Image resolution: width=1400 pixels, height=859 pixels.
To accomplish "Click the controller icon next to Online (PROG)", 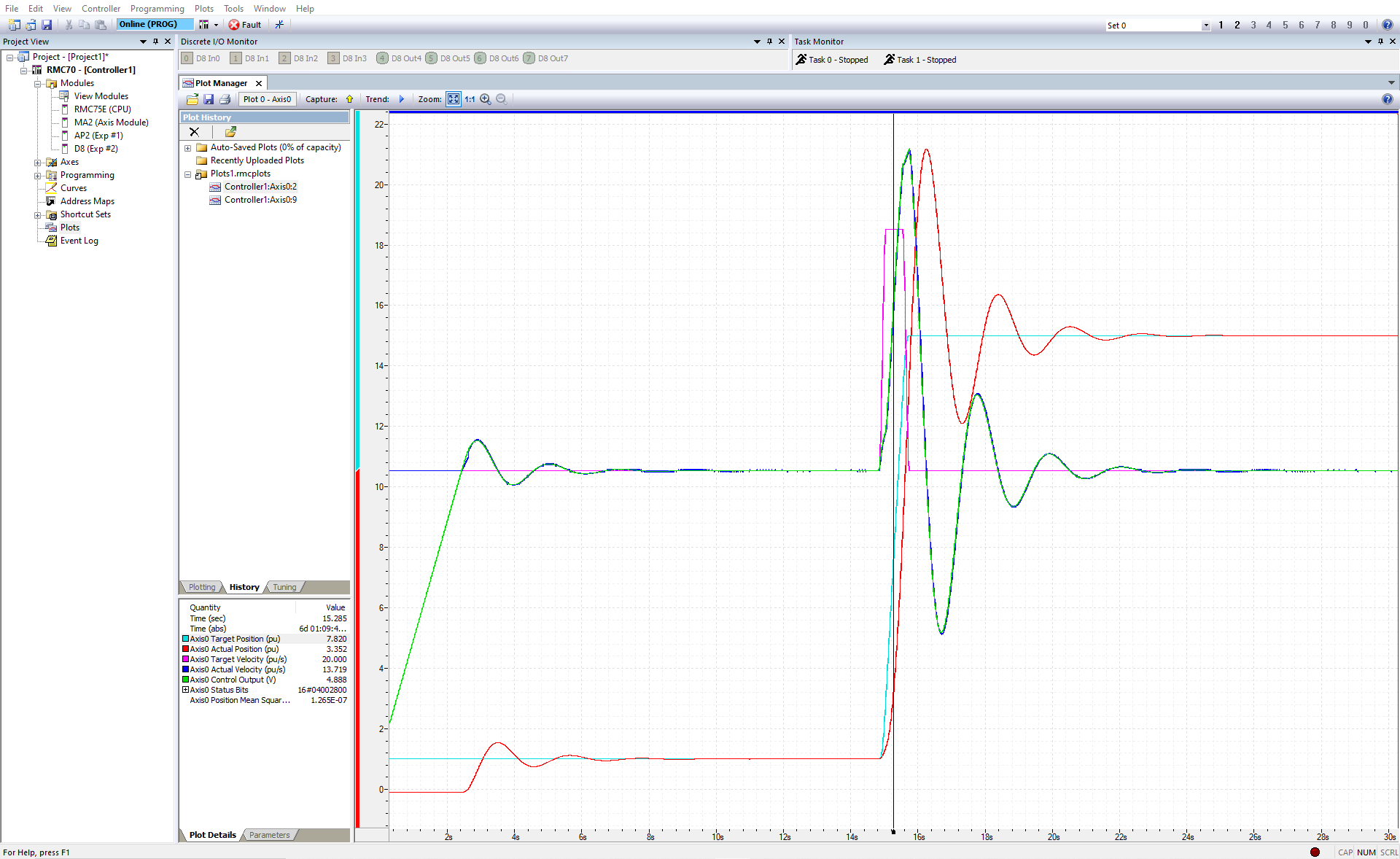I will (203, 25).
